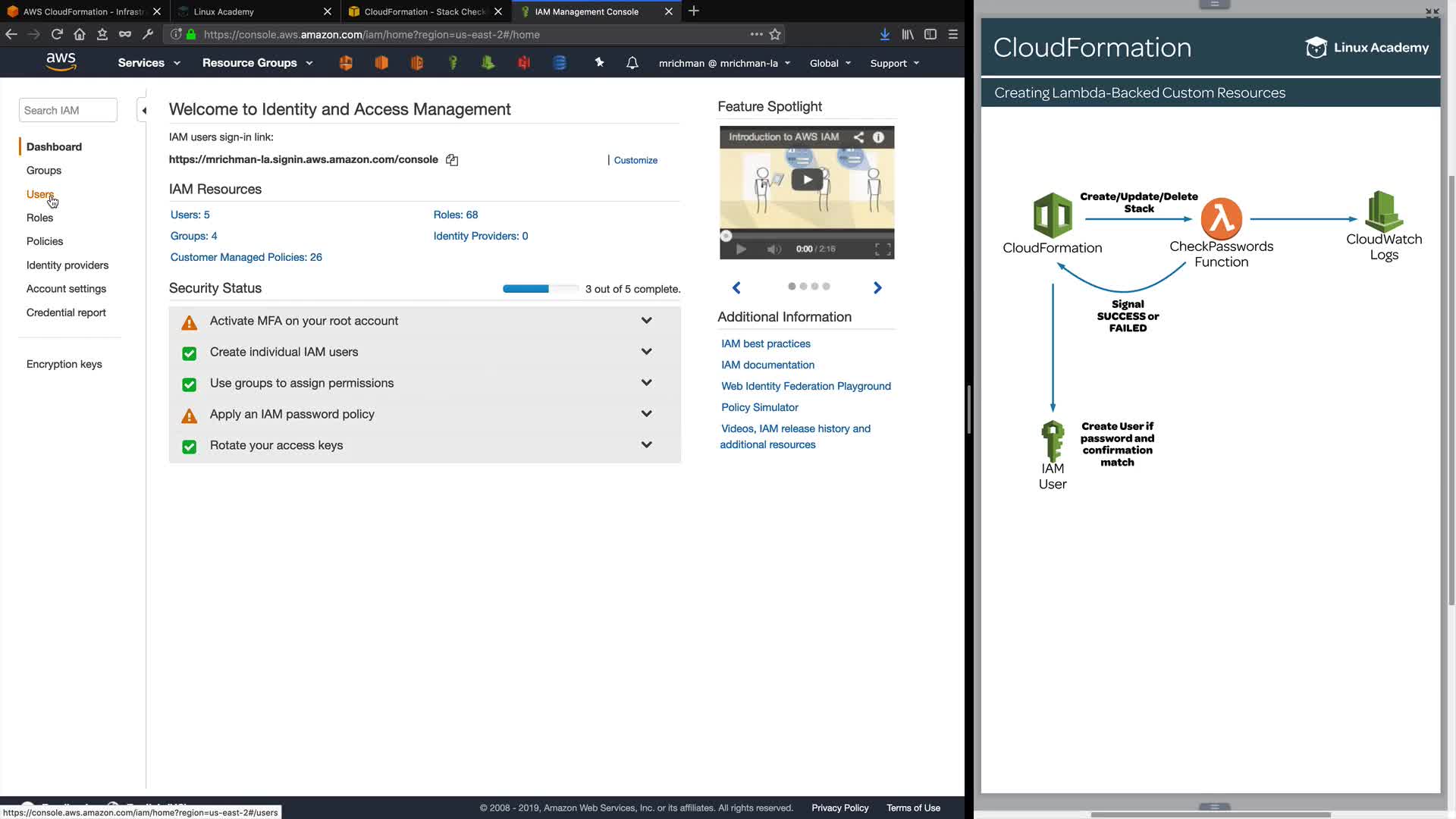
Task: Click the Search IAM input field
Action: point(67,110)
